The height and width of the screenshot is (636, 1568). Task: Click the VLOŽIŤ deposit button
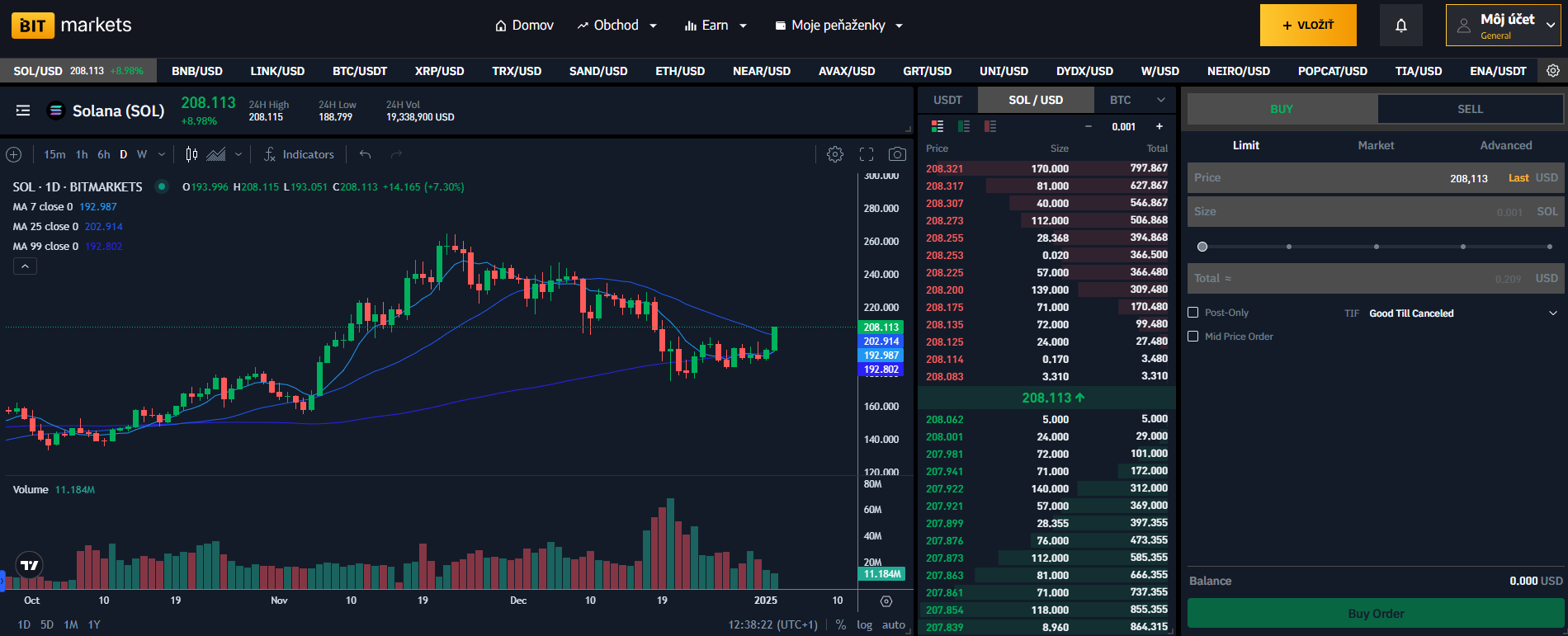(1308, 25)
